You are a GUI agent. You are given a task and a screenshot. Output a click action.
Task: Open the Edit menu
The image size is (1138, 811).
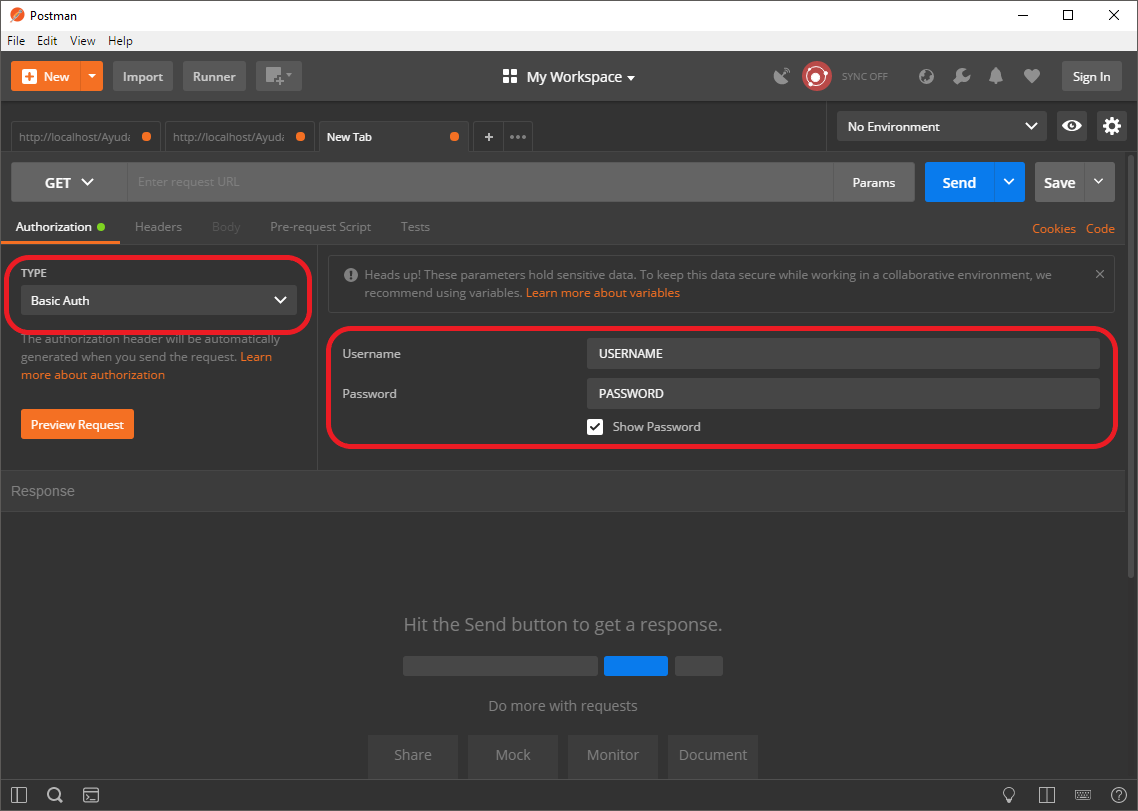47,41
